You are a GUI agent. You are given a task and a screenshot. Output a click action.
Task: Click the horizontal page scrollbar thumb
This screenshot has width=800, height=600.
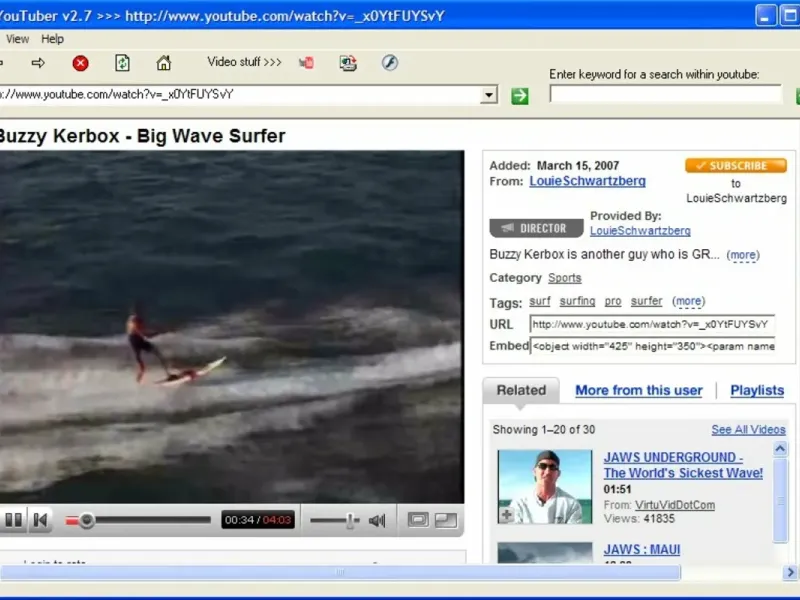tap(340, 572)
